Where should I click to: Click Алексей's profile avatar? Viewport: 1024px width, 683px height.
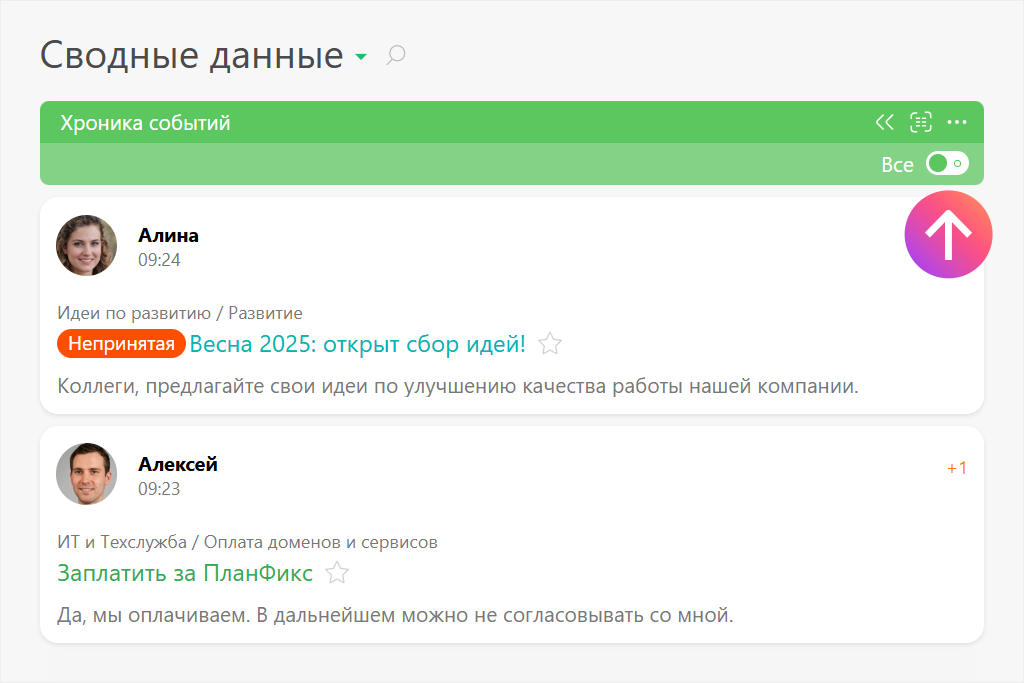tap(87, 474)
